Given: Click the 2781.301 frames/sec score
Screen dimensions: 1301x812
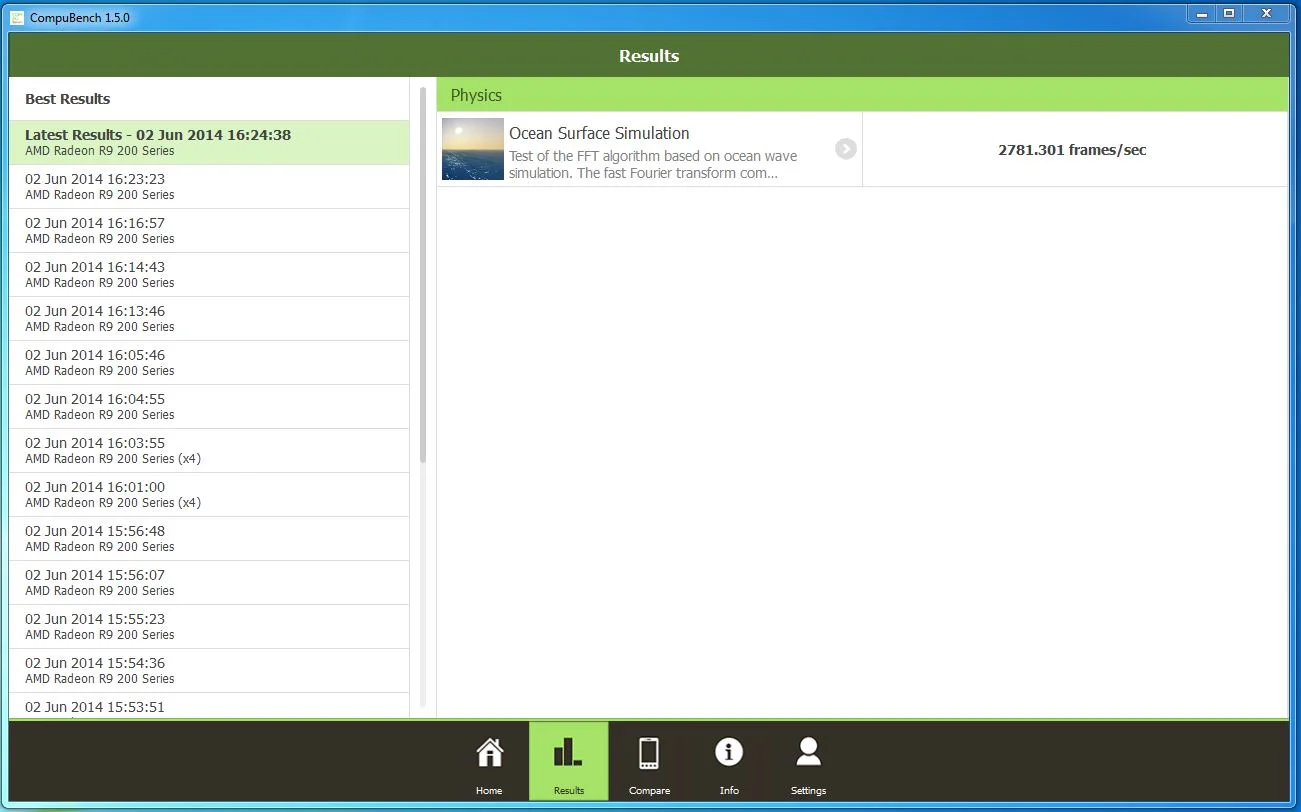Looking at the screenshot, I should click(x=1072, y=150).
